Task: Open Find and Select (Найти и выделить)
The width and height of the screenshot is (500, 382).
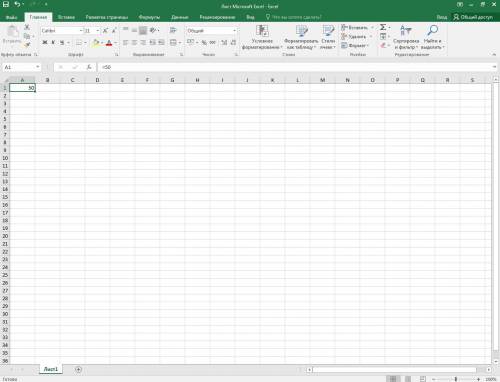Action: coord(432,37)
